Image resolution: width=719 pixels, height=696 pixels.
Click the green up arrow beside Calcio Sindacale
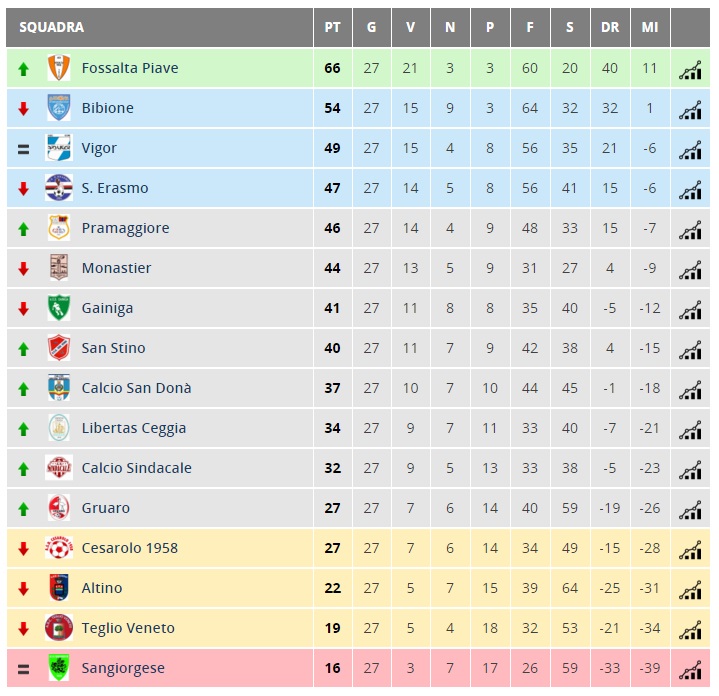pyautogui.click(x=23, y=469)
